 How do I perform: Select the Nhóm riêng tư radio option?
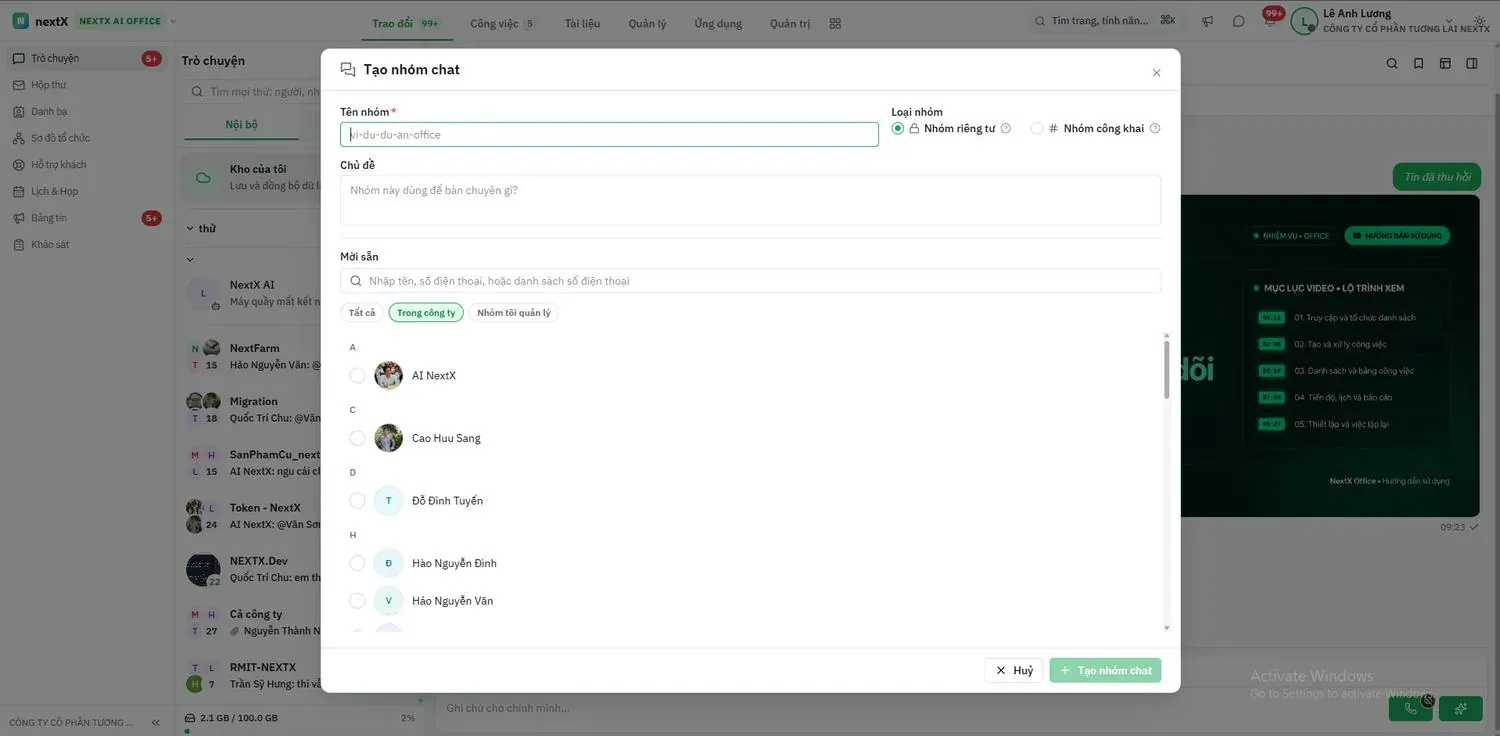click(897, 128)
